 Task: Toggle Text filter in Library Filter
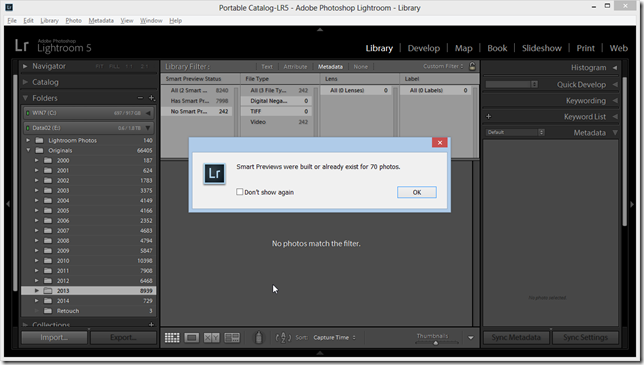(x=267, y=67)
